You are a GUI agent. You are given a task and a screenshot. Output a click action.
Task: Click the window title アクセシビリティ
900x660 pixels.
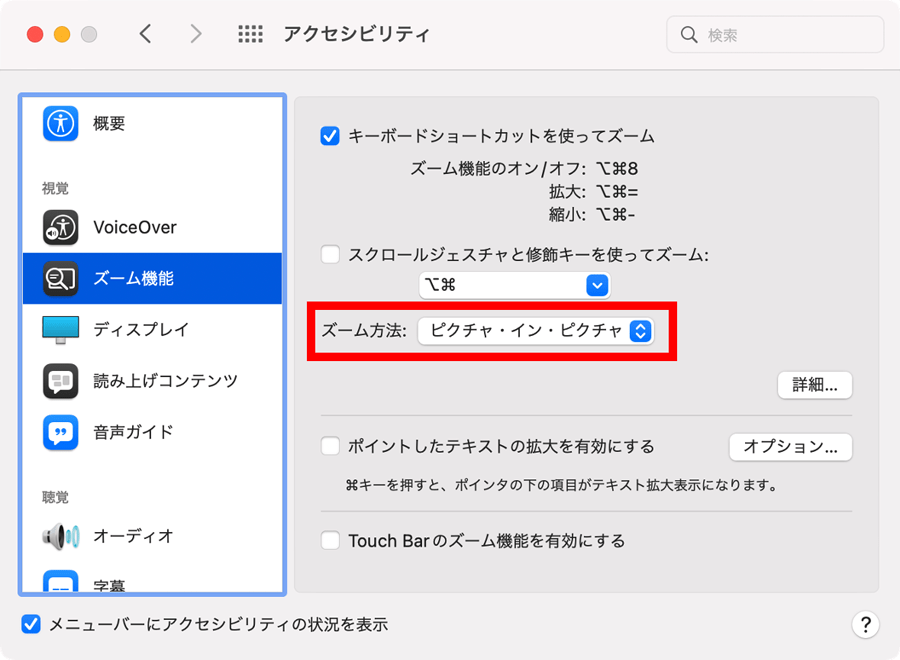pos(356,34)
